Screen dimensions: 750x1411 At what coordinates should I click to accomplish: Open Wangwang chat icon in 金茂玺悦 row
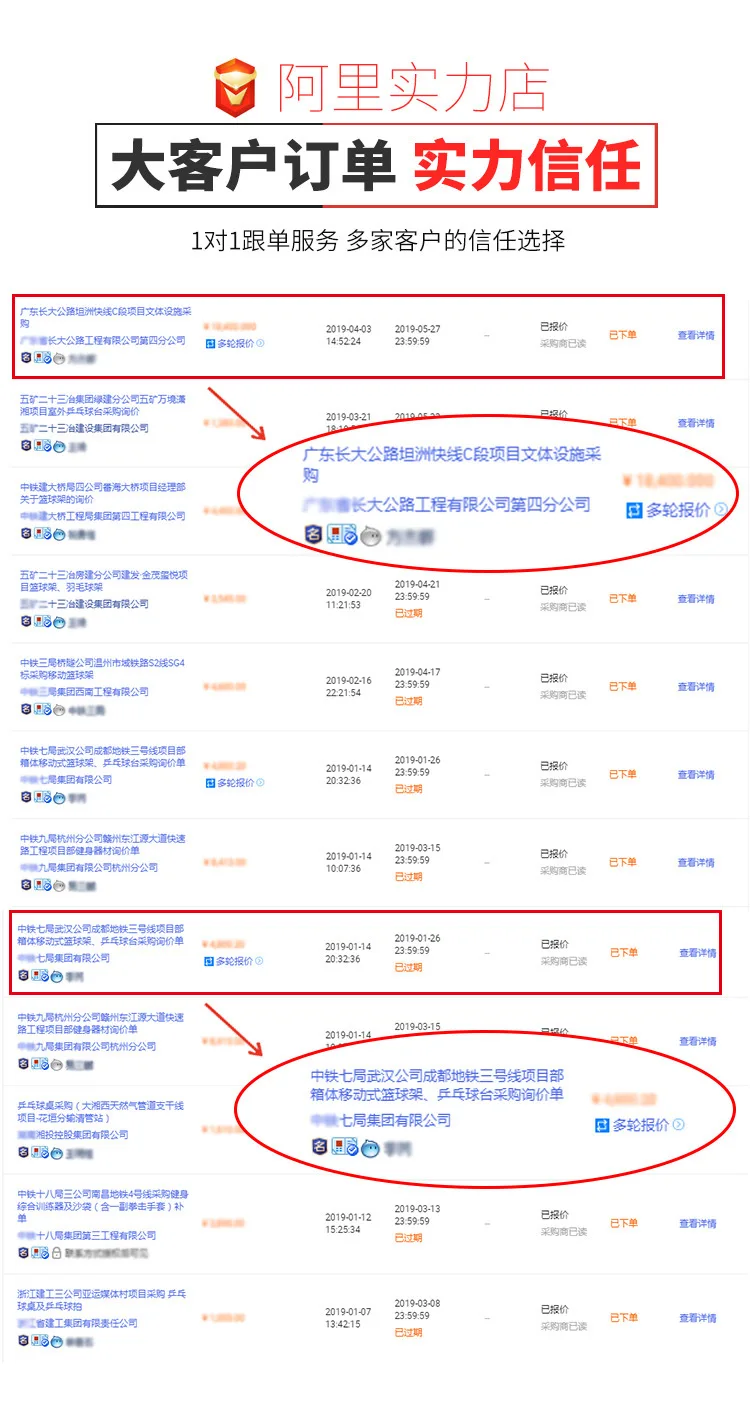[58, 621]
